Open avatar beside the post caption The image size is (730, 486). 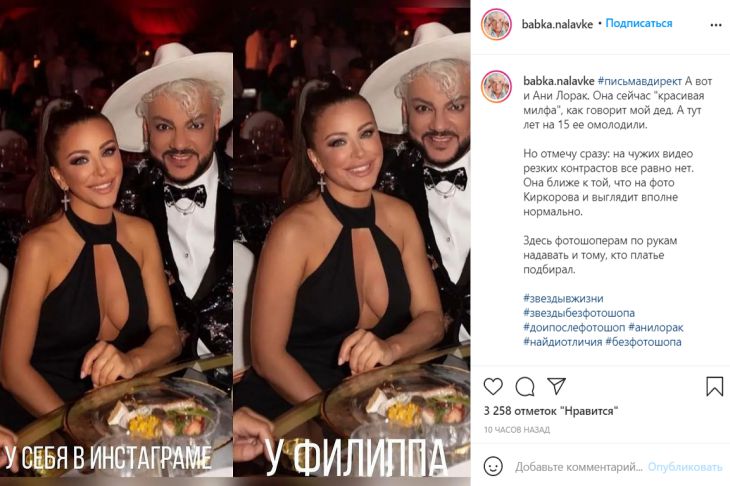(496, 87)
